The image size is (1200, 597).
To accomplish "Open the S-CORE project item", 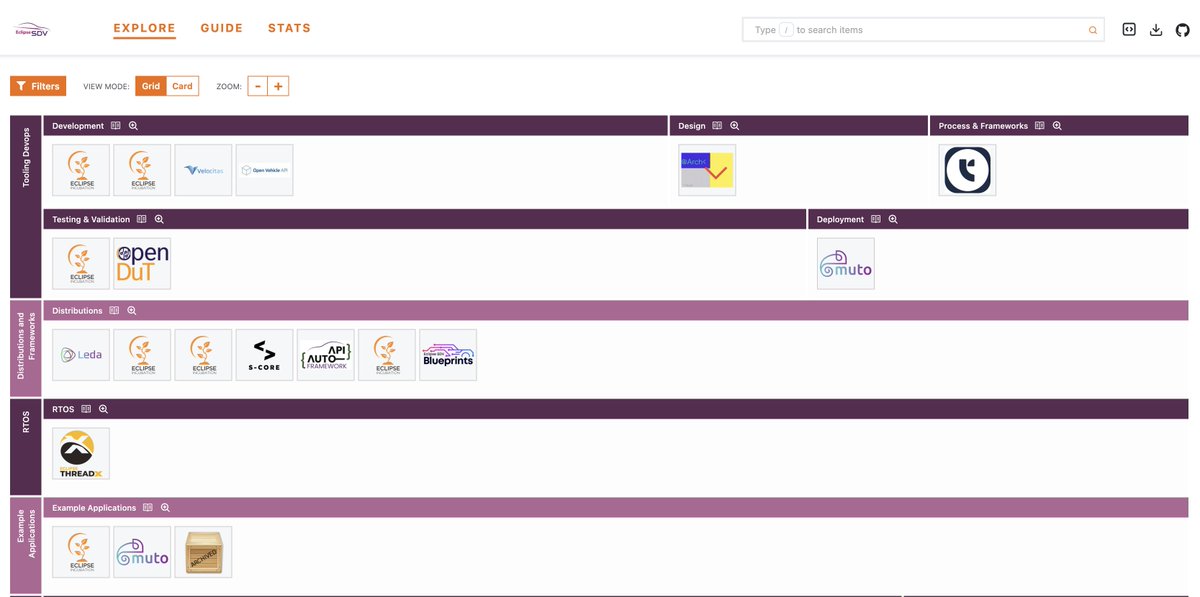I will [264, 355].
